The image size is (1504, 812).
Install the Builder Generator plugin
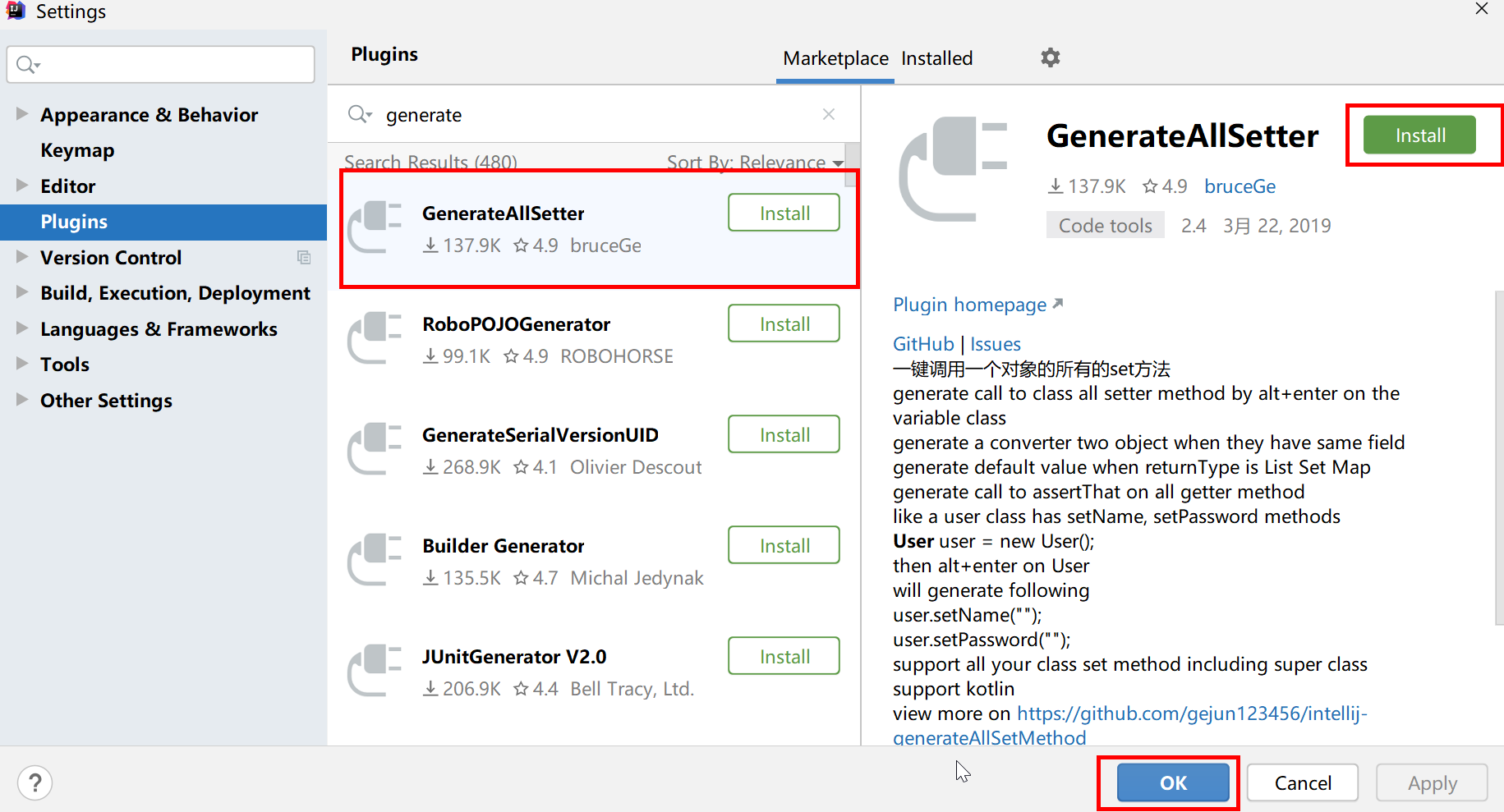(784, 545)
